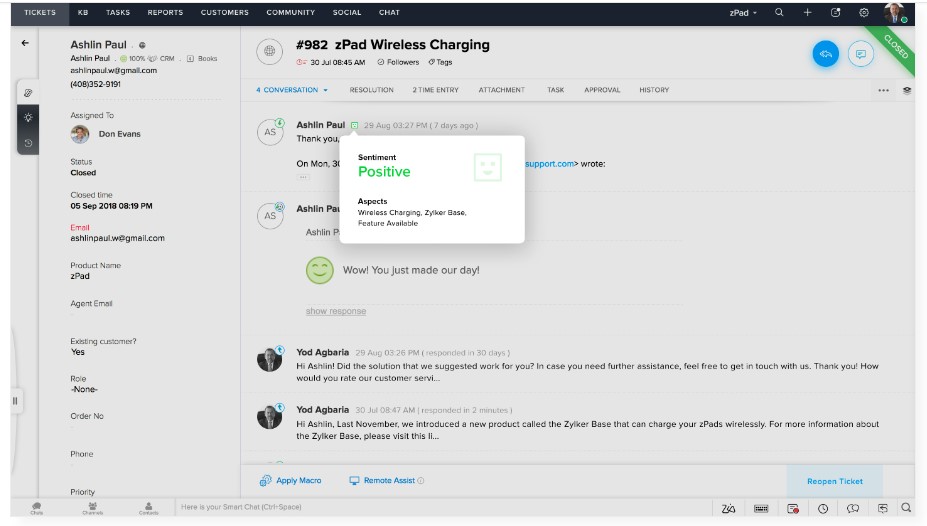The width and height of the screenshot is (927, 526).
Task: Open the search icon in top bar
Action: click(x=779, y=12)
